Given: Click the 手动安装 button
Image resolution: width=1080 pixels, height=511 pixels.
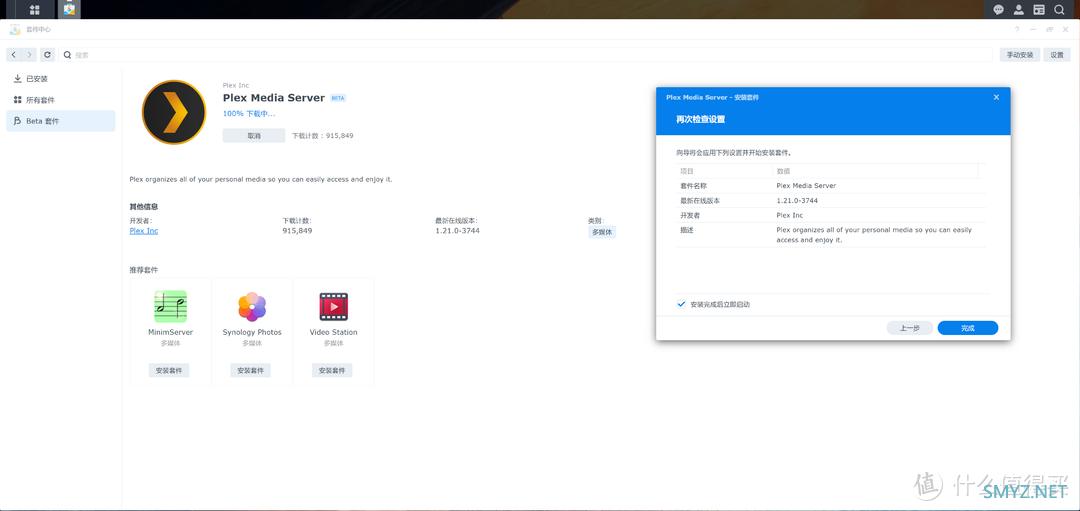Looking at the screenshot, I should click(x=1019, y=54).
